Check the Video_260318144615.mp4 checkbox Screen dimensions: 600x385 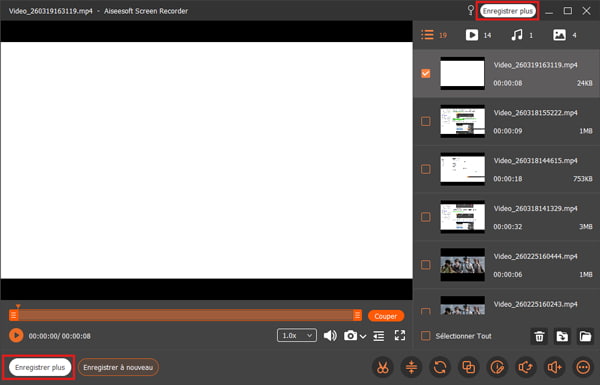pyautogui.click(x=426, y=169)
